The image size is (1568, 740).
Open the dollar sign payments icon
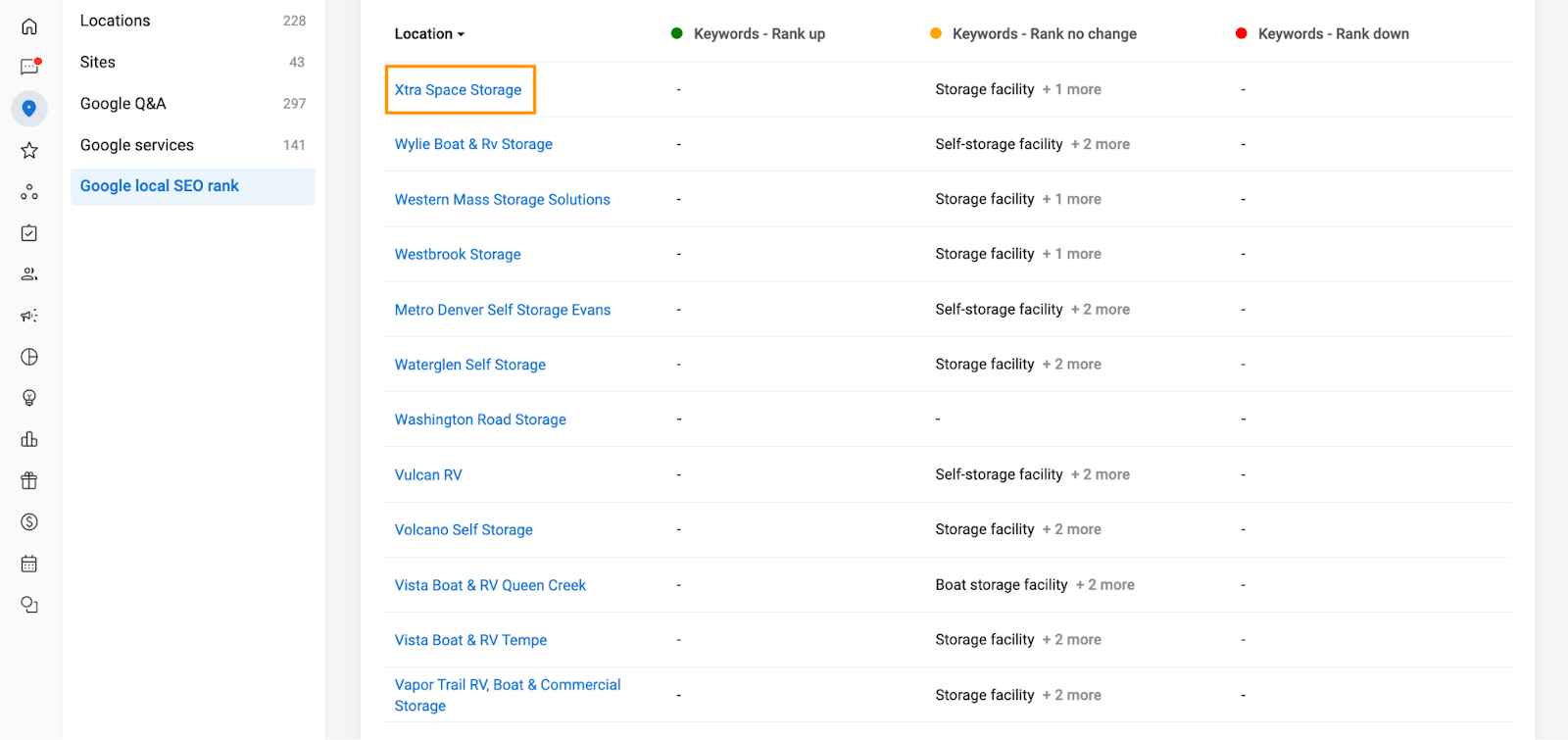[29, 522]
